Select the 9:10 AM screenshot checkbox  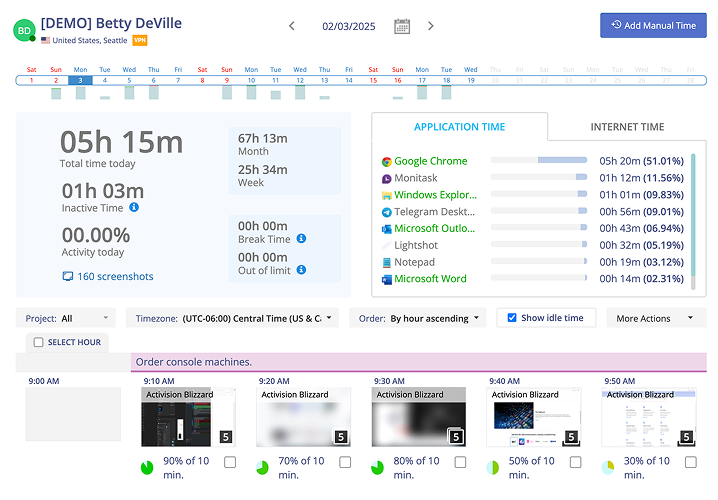coord(230,462)
